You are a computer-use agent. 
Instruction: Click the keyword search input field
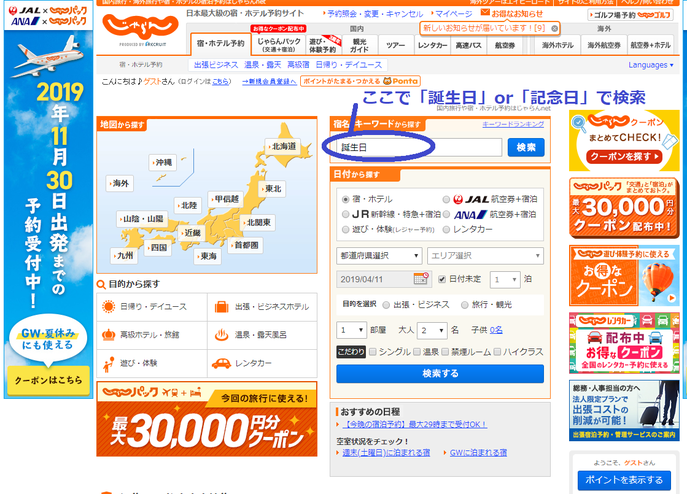click(419, 147)
